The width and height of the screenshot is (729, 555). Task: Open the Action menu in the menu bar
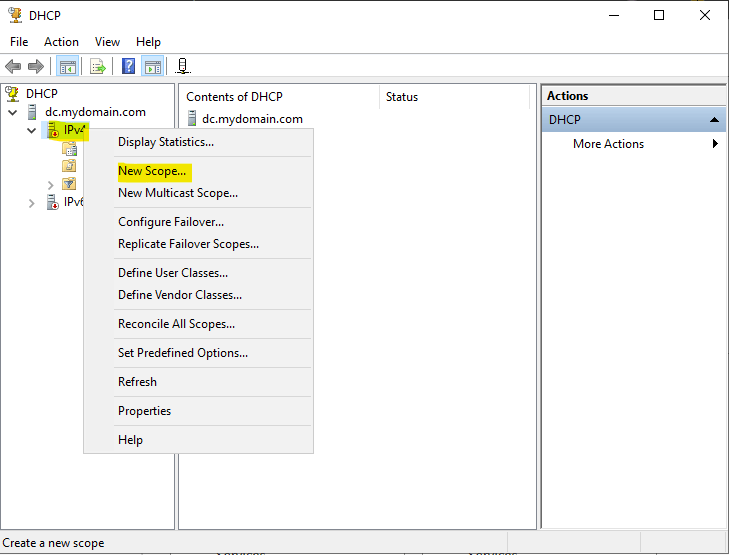coord(61,42)
